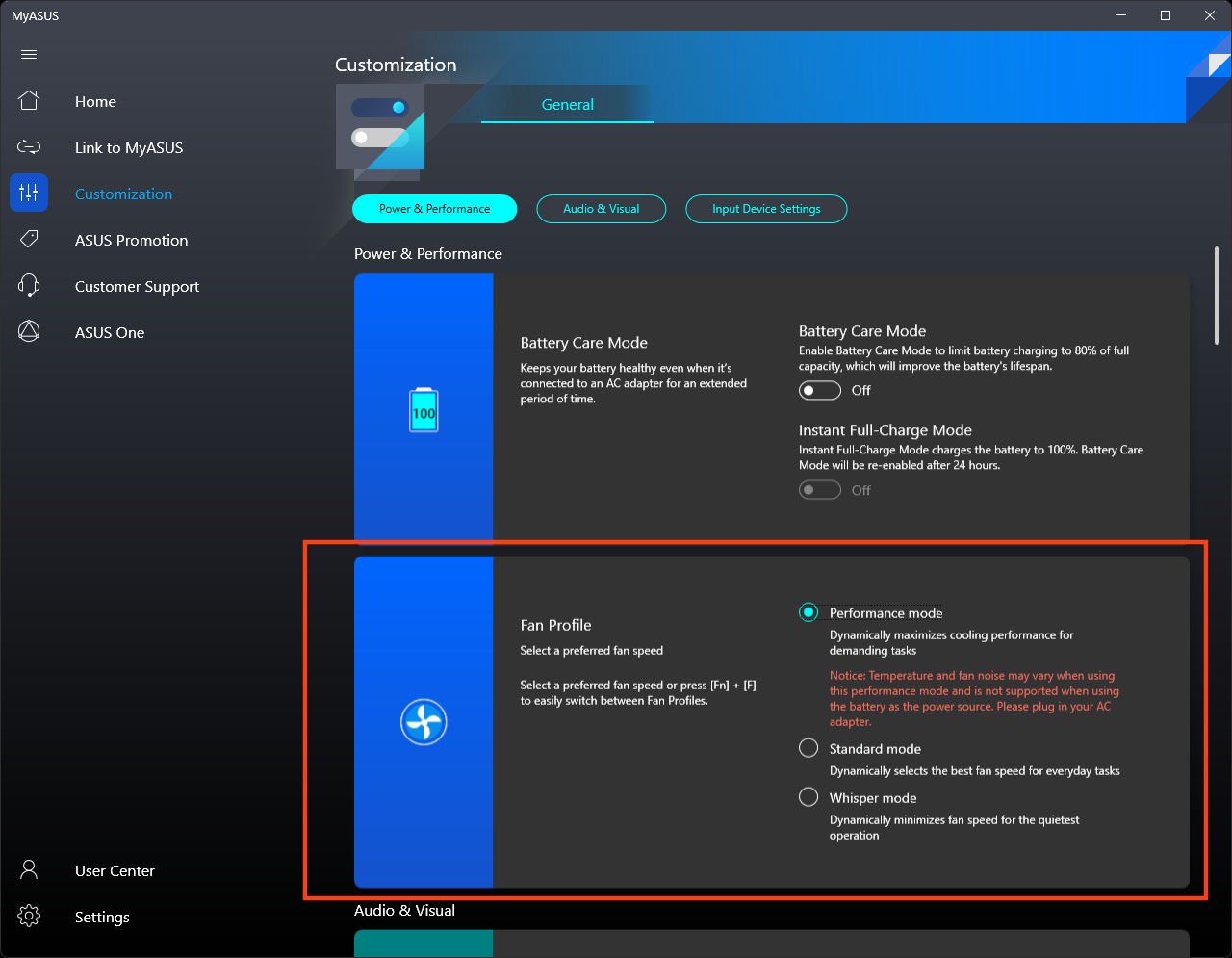Screen dimensions: 1232x958
Task: Enable the Battery Care Mode toggle
Action: tap(820, 390)
